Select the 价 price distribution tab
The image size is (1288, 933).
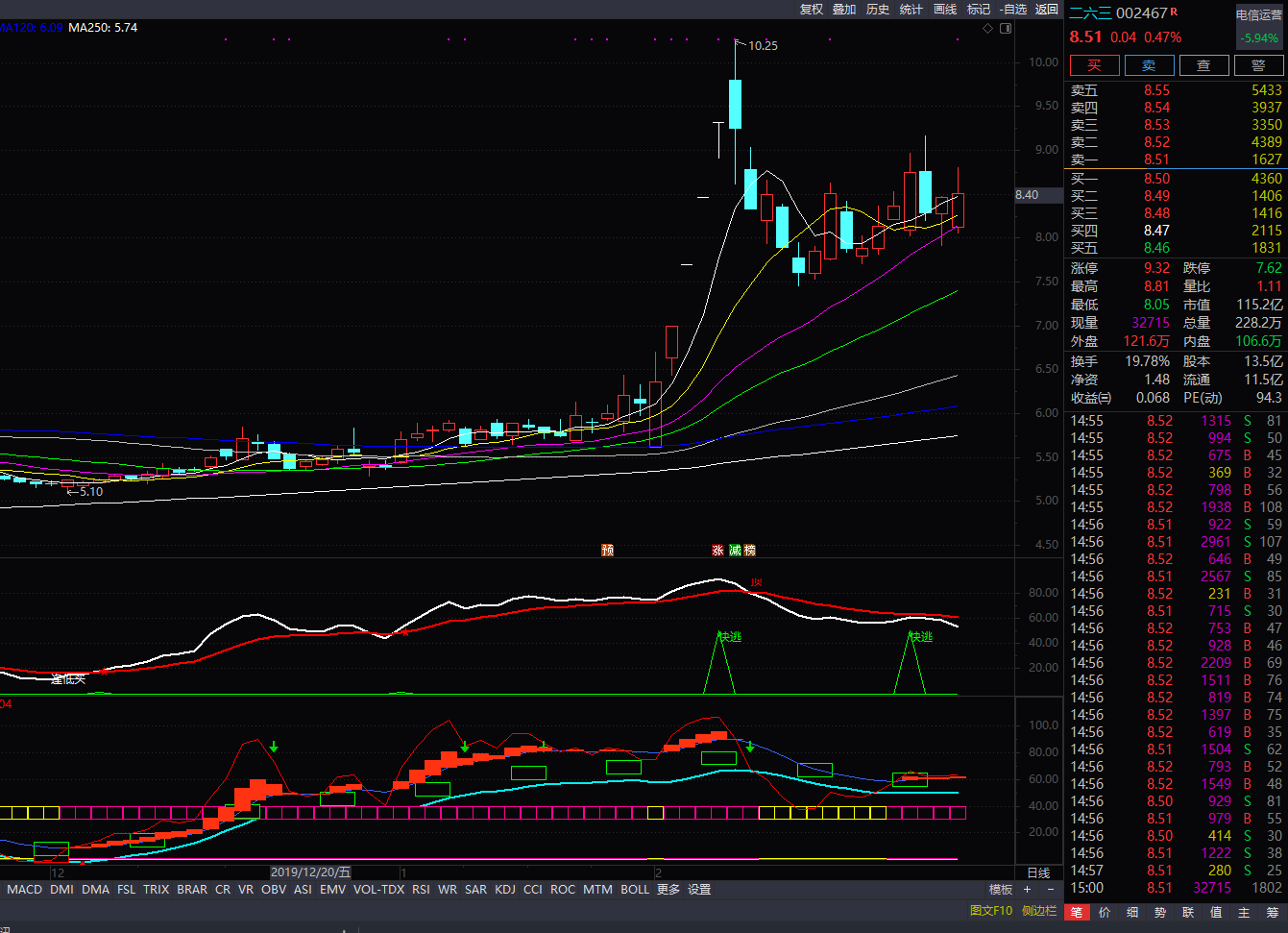pyautogui.click(x=1105, y=912)
